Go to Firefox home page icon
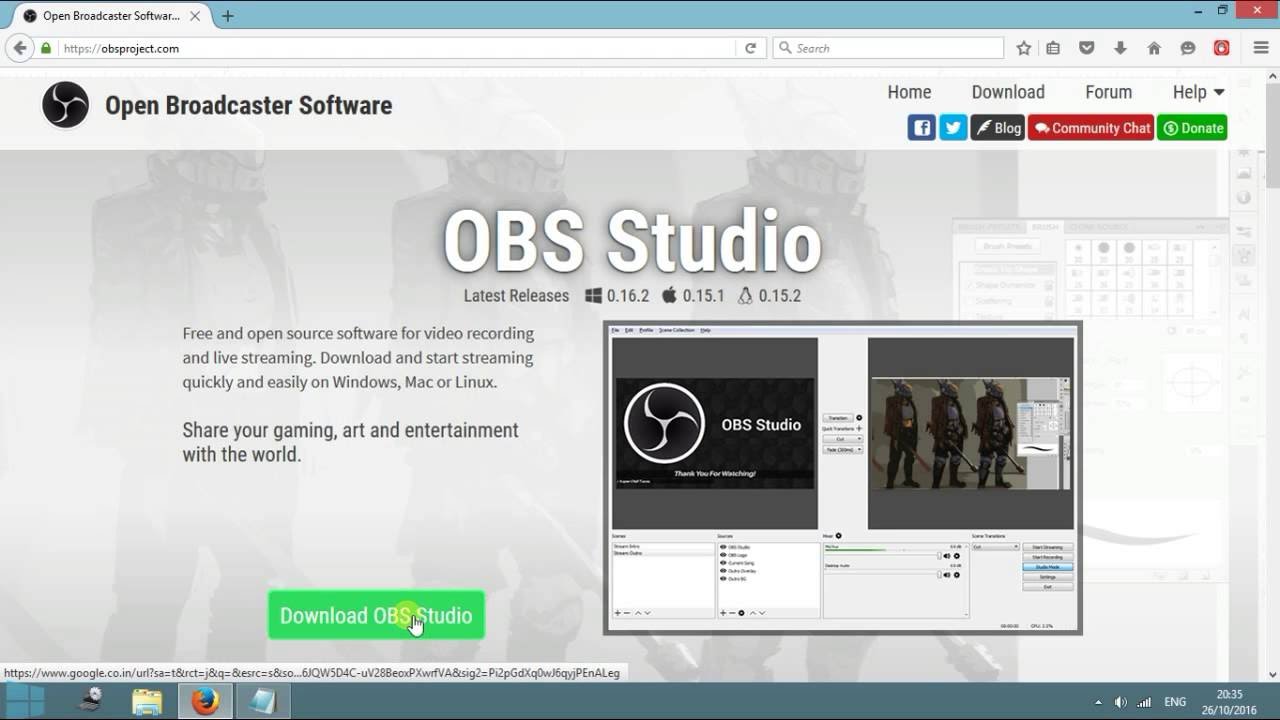Screen dimensions: 1280x720 (x=1154, y=48)
